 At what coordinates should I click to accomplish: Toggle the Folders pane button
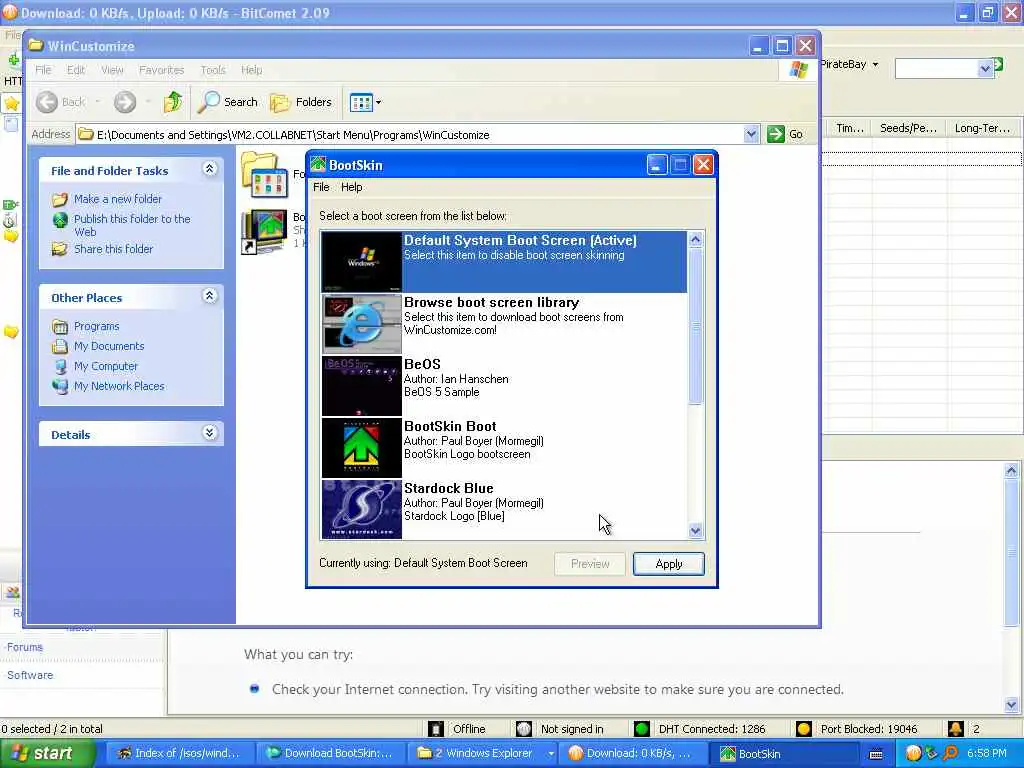[x=301, y=102]
